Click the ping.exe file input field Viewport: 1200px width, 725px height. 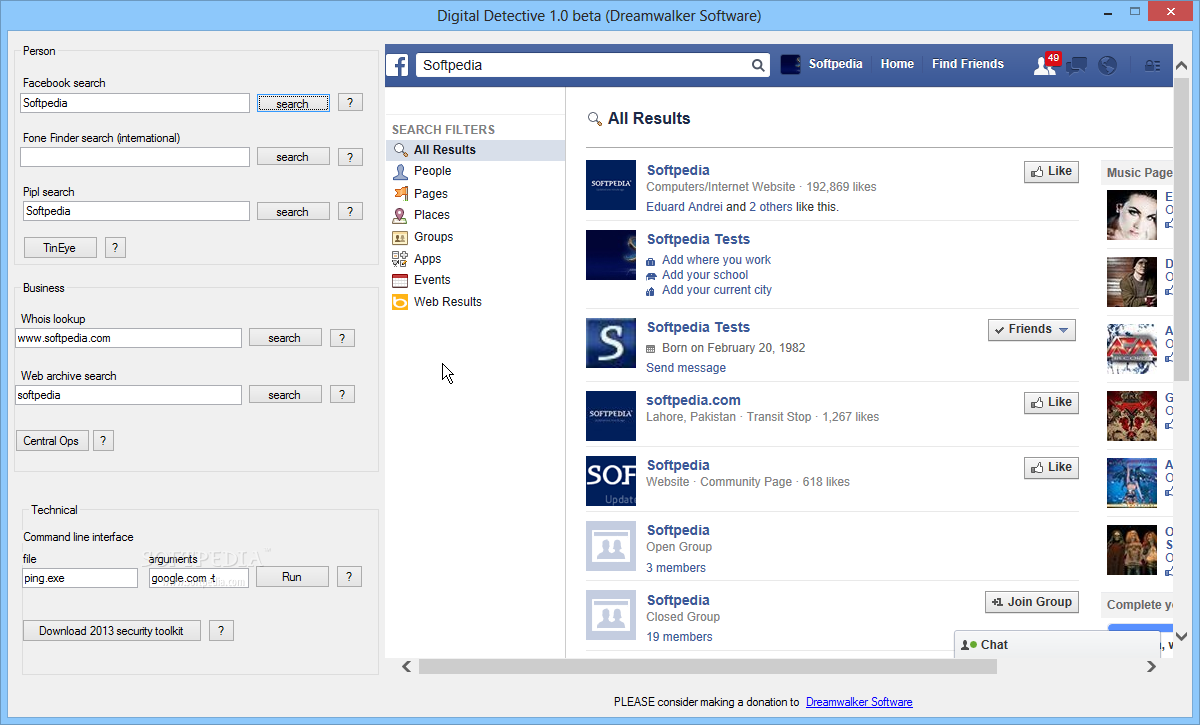click(x=80, y=578)
